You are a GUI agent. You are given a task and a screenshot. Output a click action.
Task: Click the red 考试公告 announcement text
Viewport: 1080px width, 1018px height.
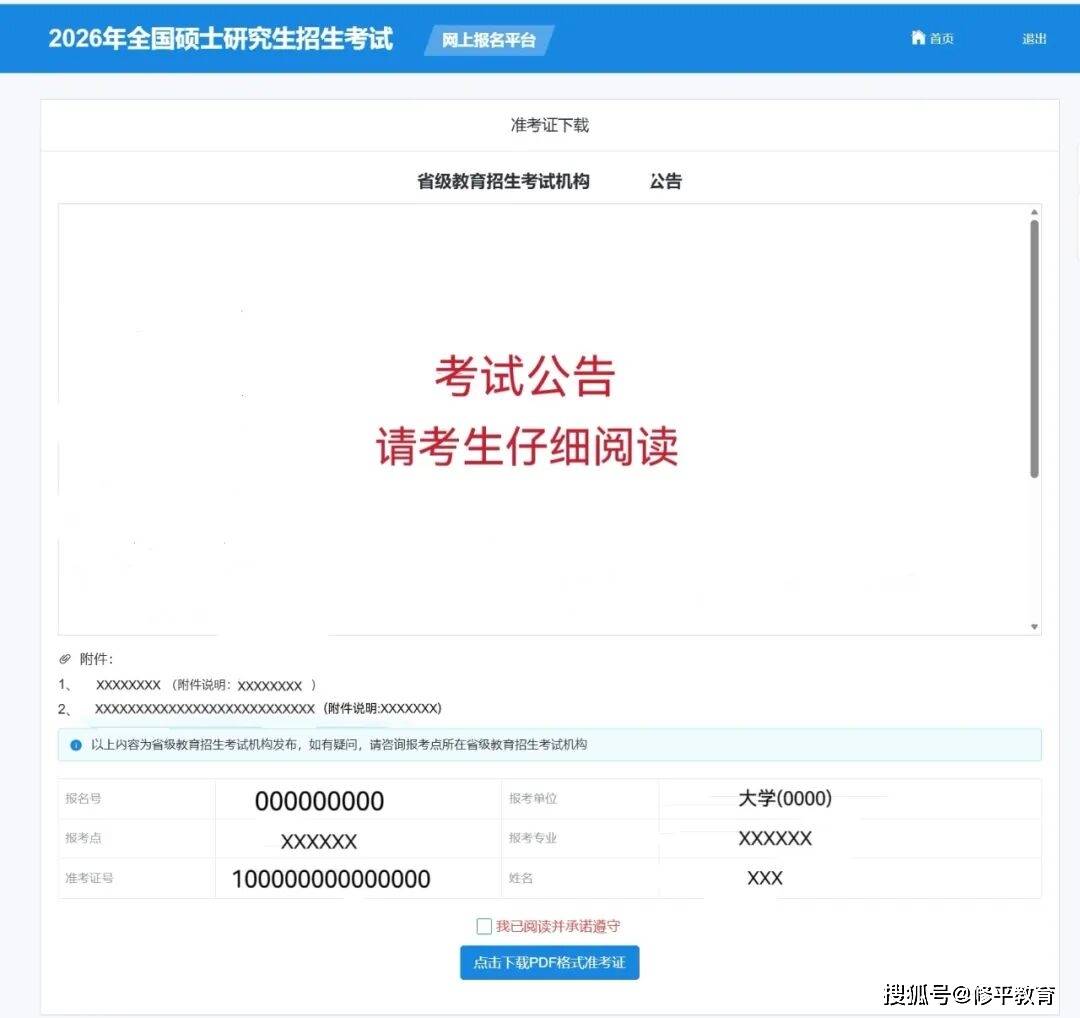click(525, 377)
